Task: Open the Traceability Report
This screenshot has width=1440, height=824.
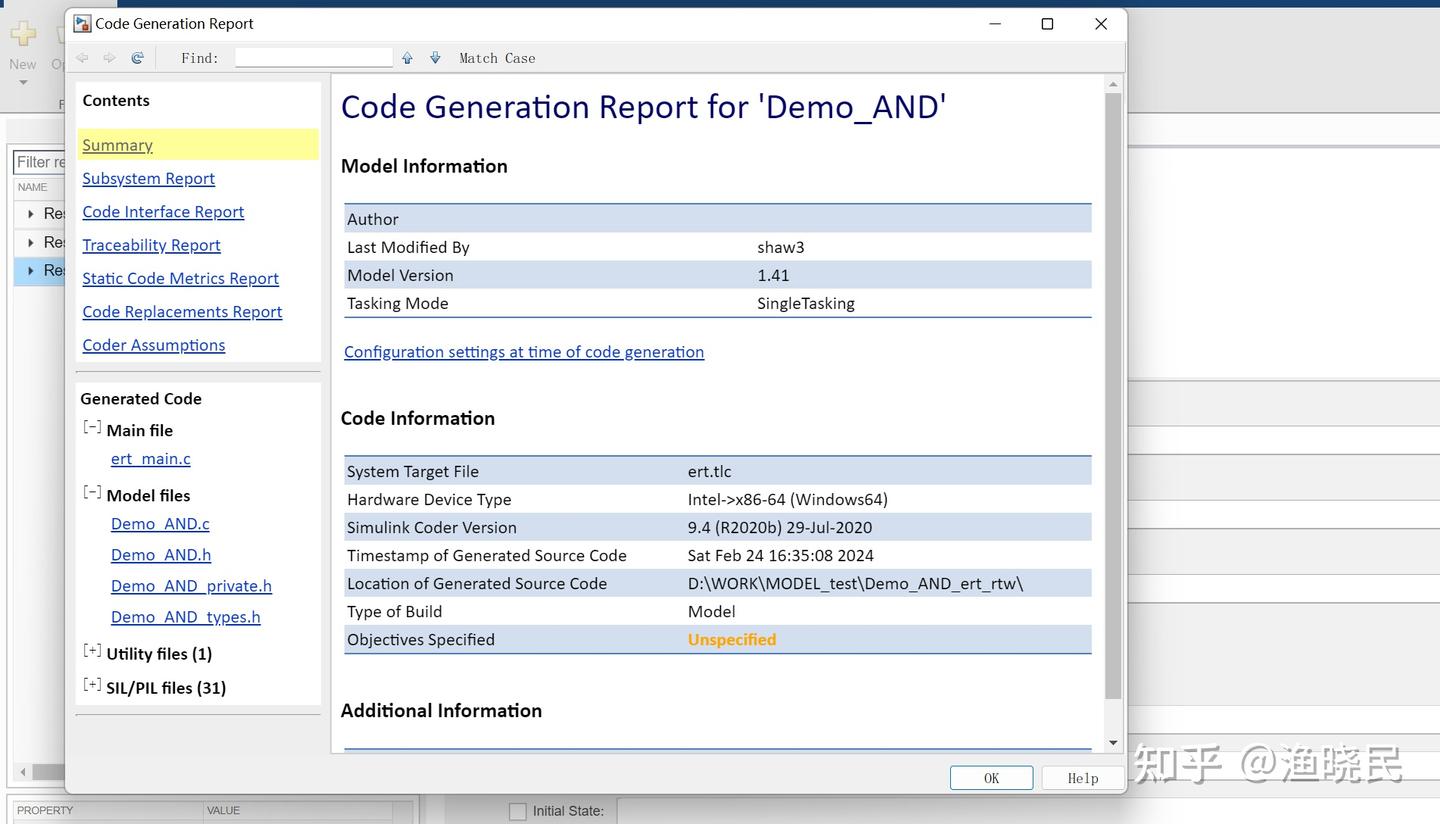Action: pos(151,245)
